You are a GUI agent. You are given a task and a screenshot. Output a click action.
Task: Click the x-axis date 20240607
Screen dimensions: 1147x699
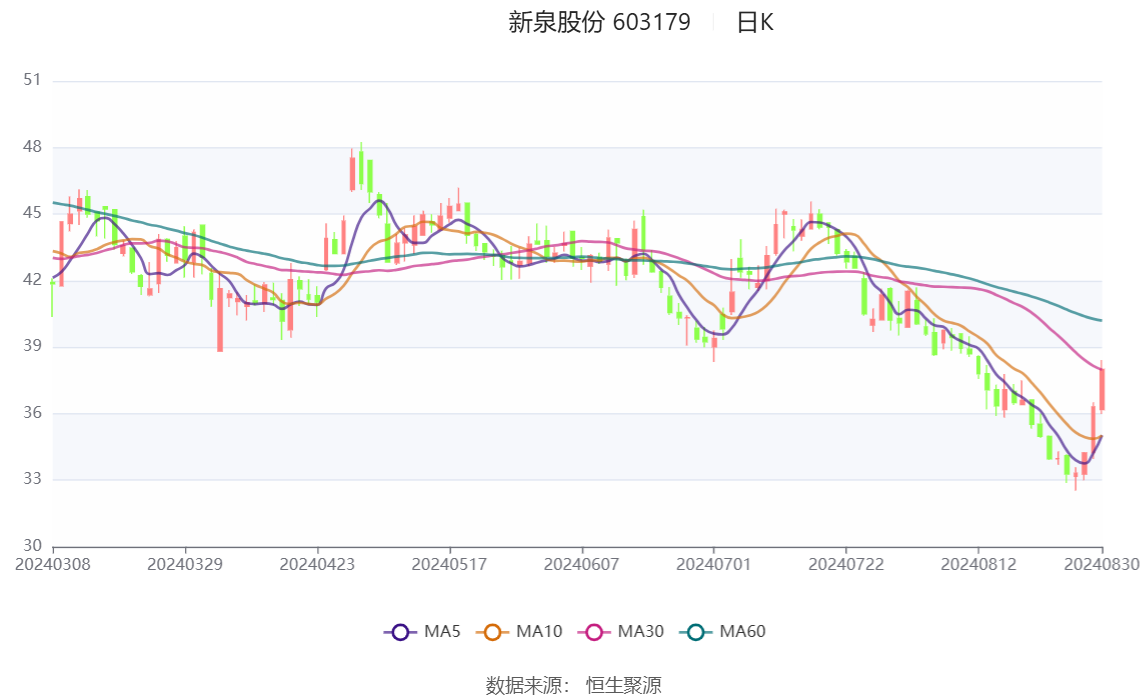click(x=582, y=564)
